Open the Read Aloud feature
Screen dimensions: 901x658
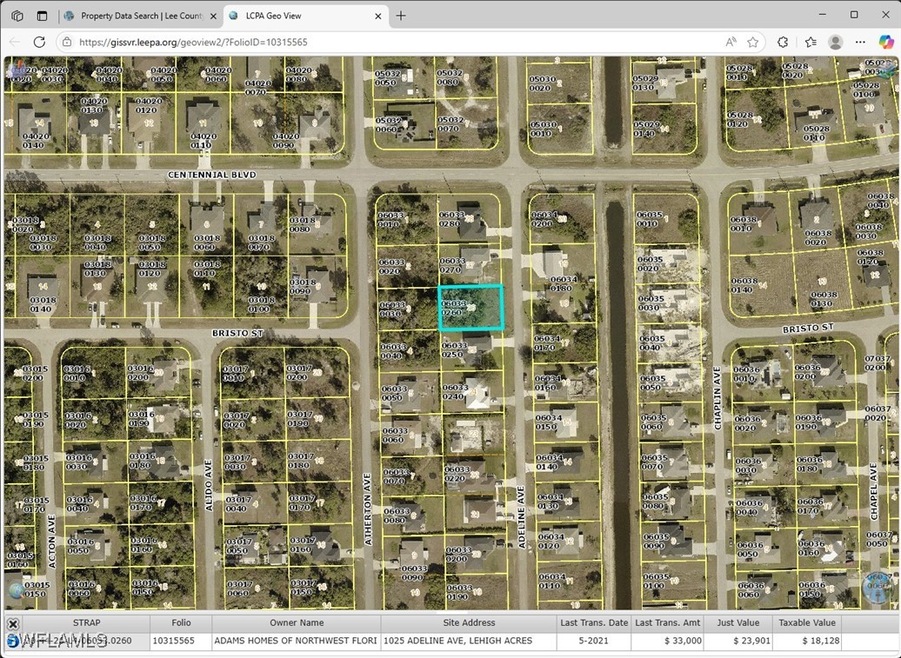(729, 42)
